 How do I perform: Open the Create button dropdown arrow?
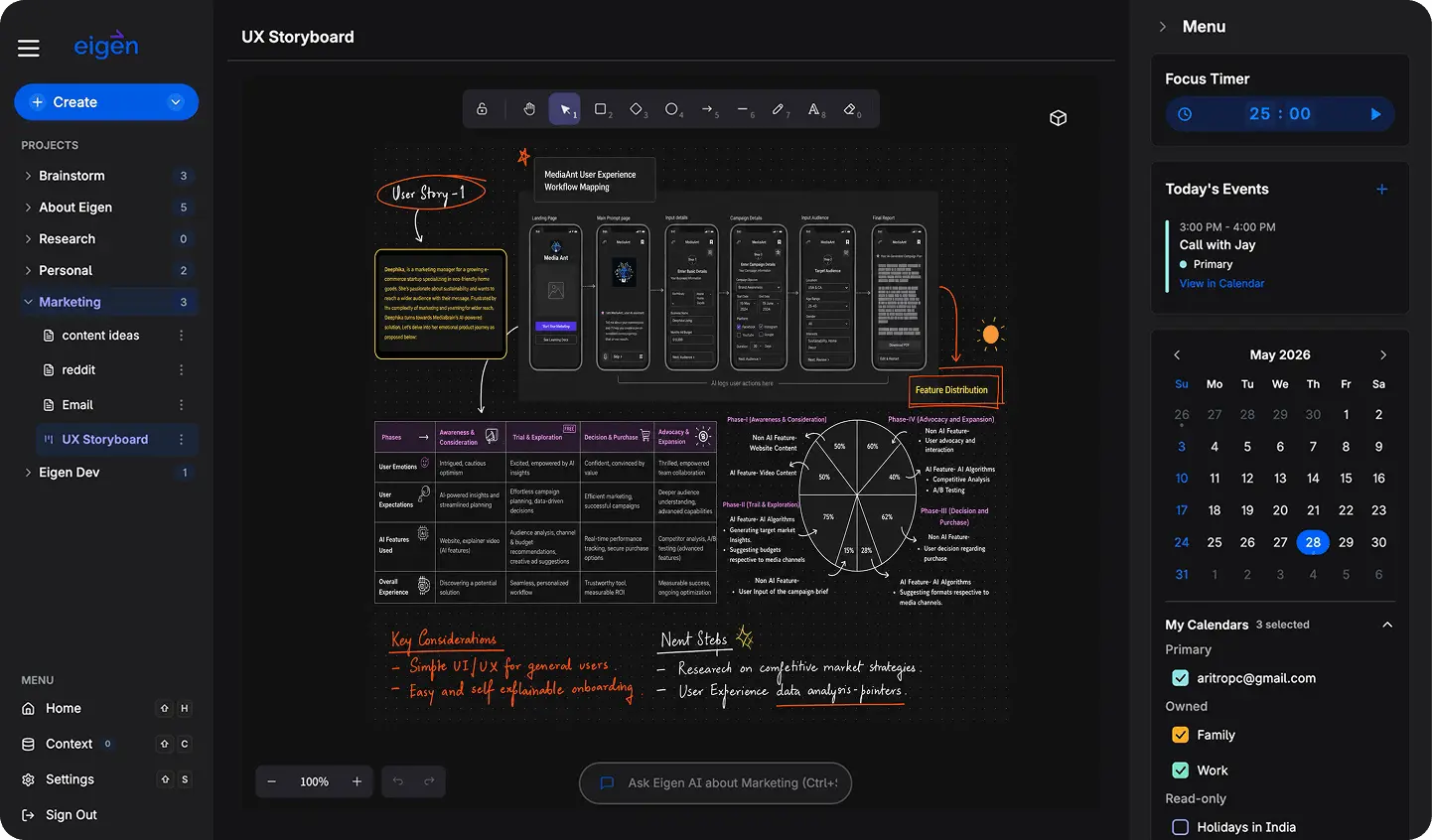tap(176, 102)
